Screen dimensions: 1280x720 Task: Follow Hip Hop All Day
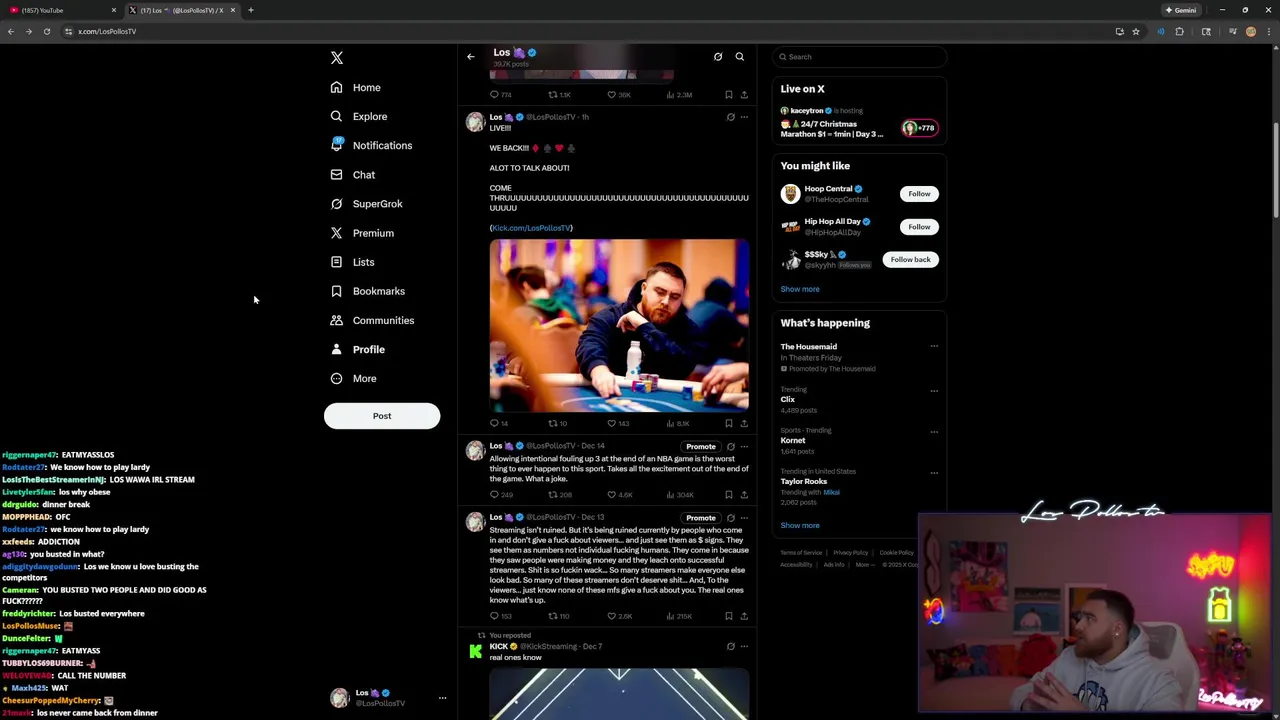tap(919, 227)
